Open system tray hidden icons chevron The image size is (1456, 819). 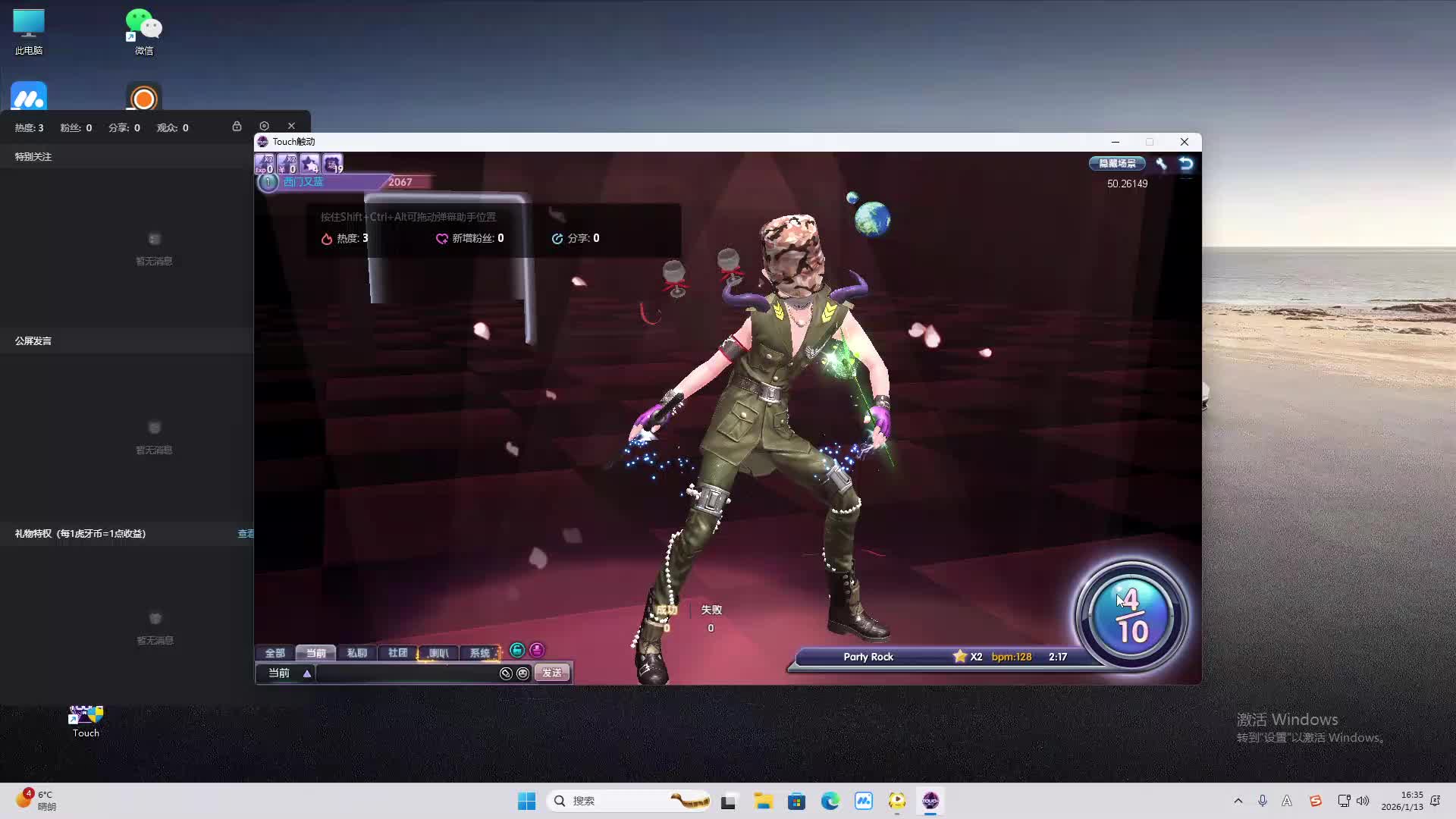point(1238,801)
